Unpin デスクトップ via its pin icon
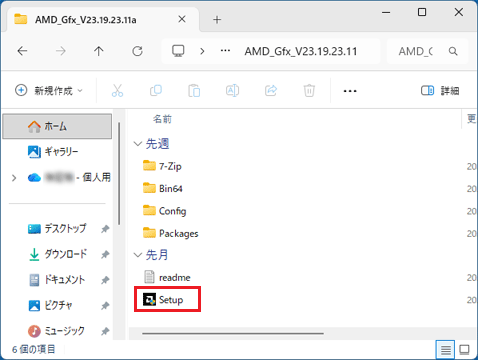478x360 pixels. (105, 229)
